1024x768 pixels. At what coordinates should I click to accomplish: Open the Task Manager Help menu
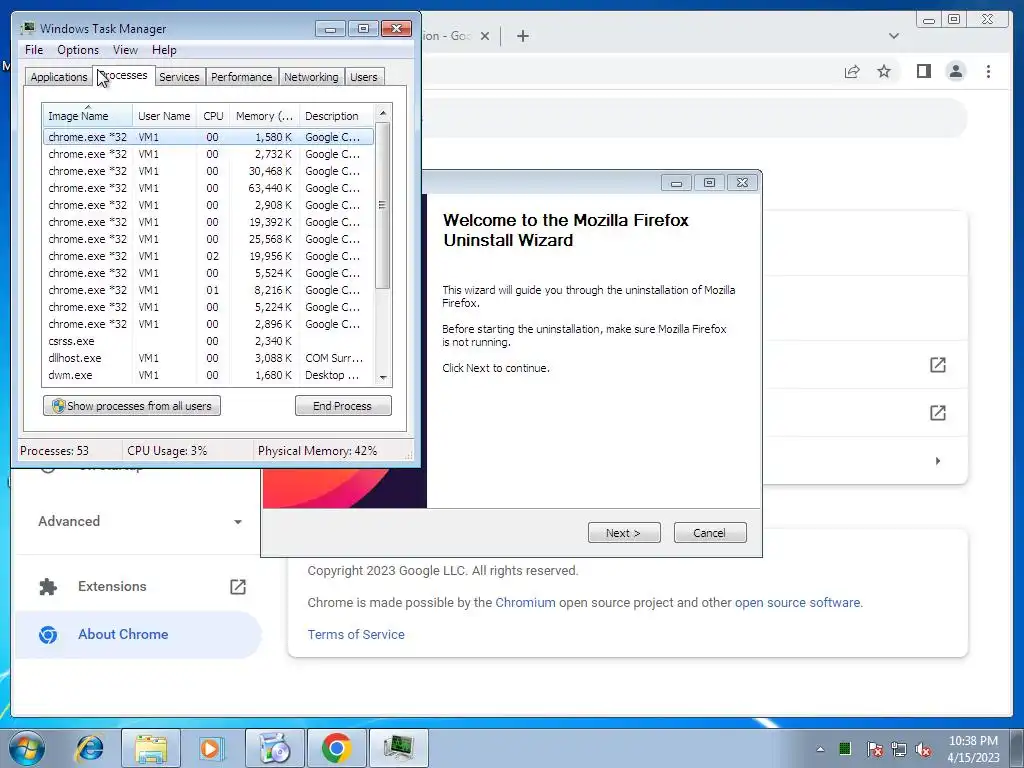point(164,50)
